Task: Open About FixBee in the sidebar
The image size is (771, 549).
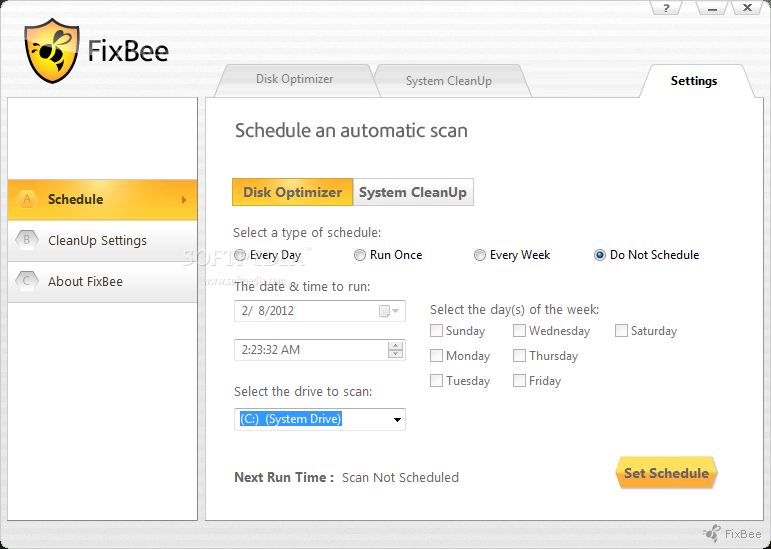Action: tap(102, 282)
